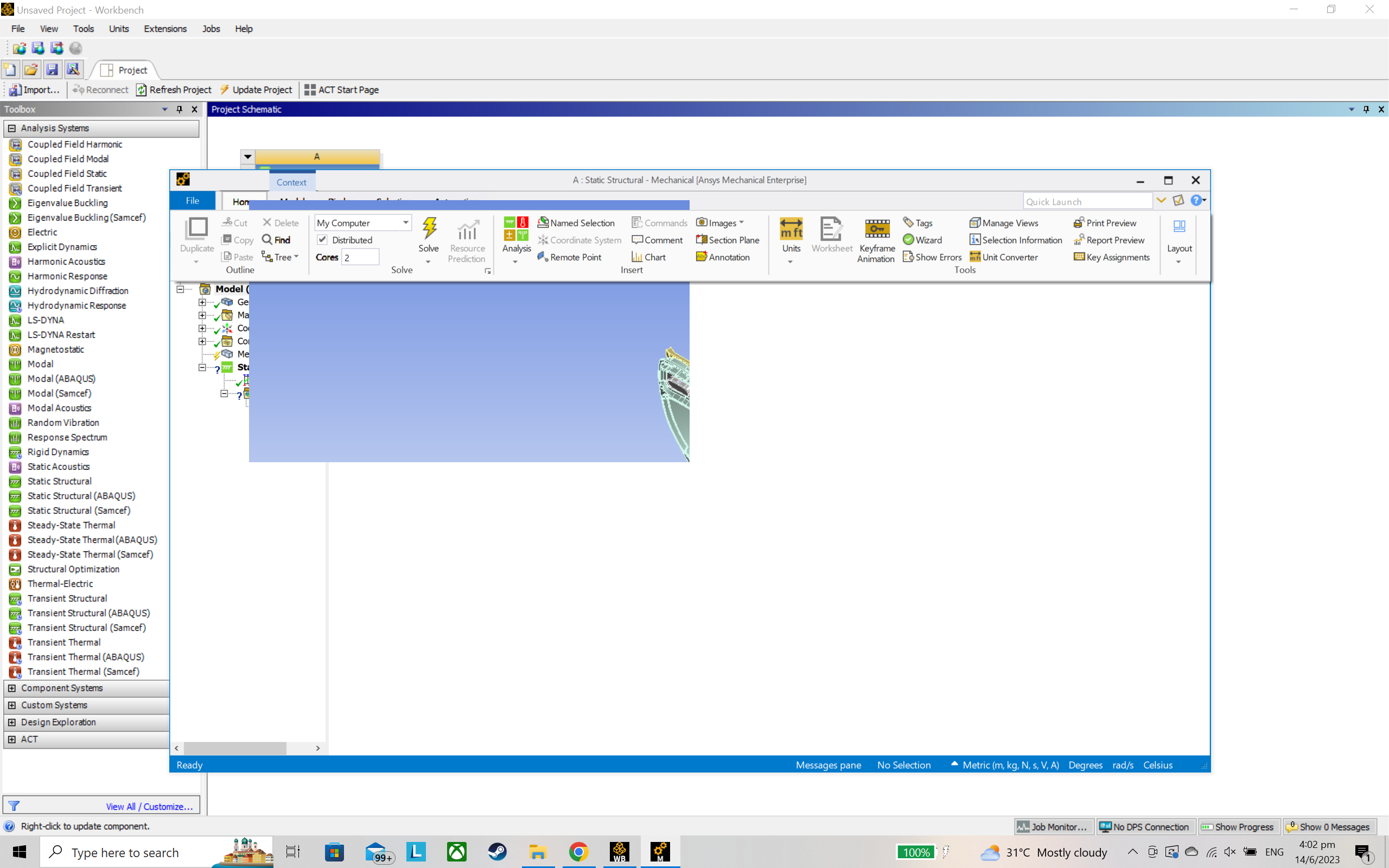The height and width of the screenshot is (868, 1389).
Task: Click View All / Customize link
Action: pyautogui.click(x=149, y=807)
